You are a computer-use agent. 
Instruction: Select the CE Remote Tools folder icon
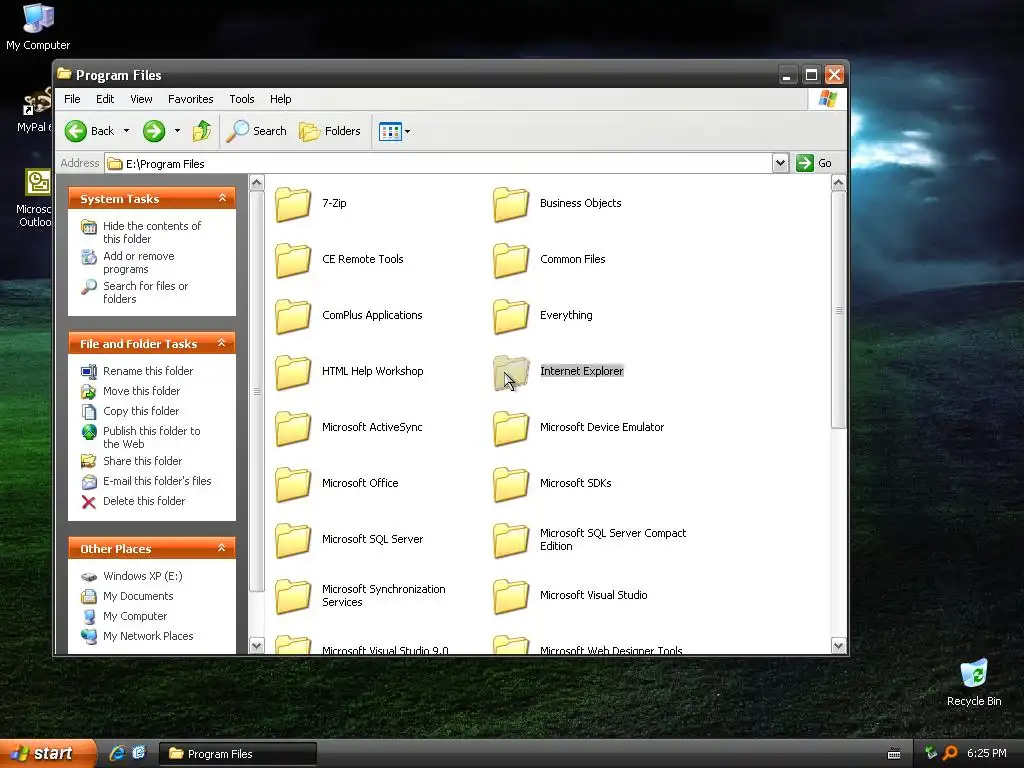coord(293,260)
